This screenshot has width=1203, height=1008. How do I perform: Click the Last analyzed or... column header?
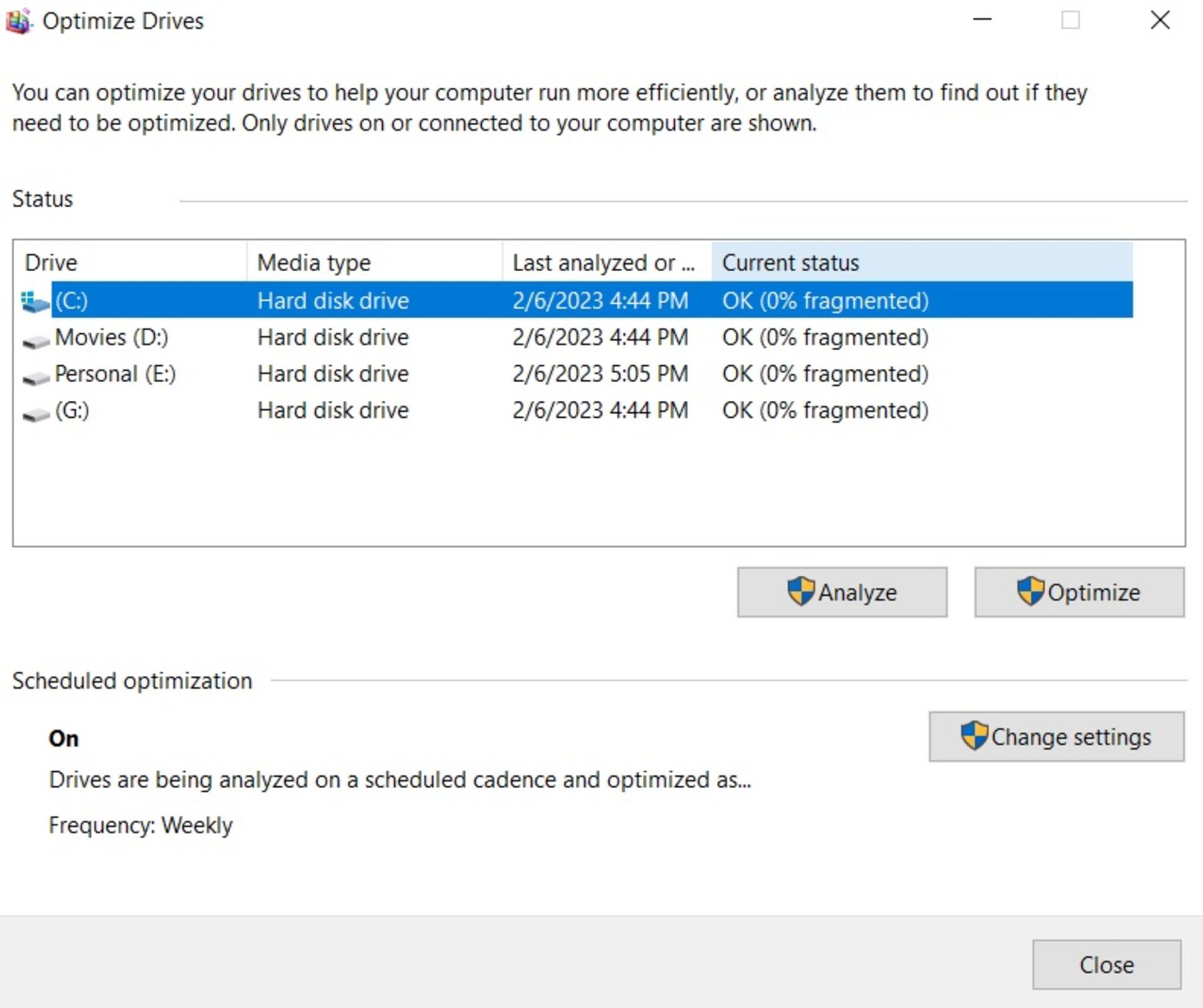603,262
